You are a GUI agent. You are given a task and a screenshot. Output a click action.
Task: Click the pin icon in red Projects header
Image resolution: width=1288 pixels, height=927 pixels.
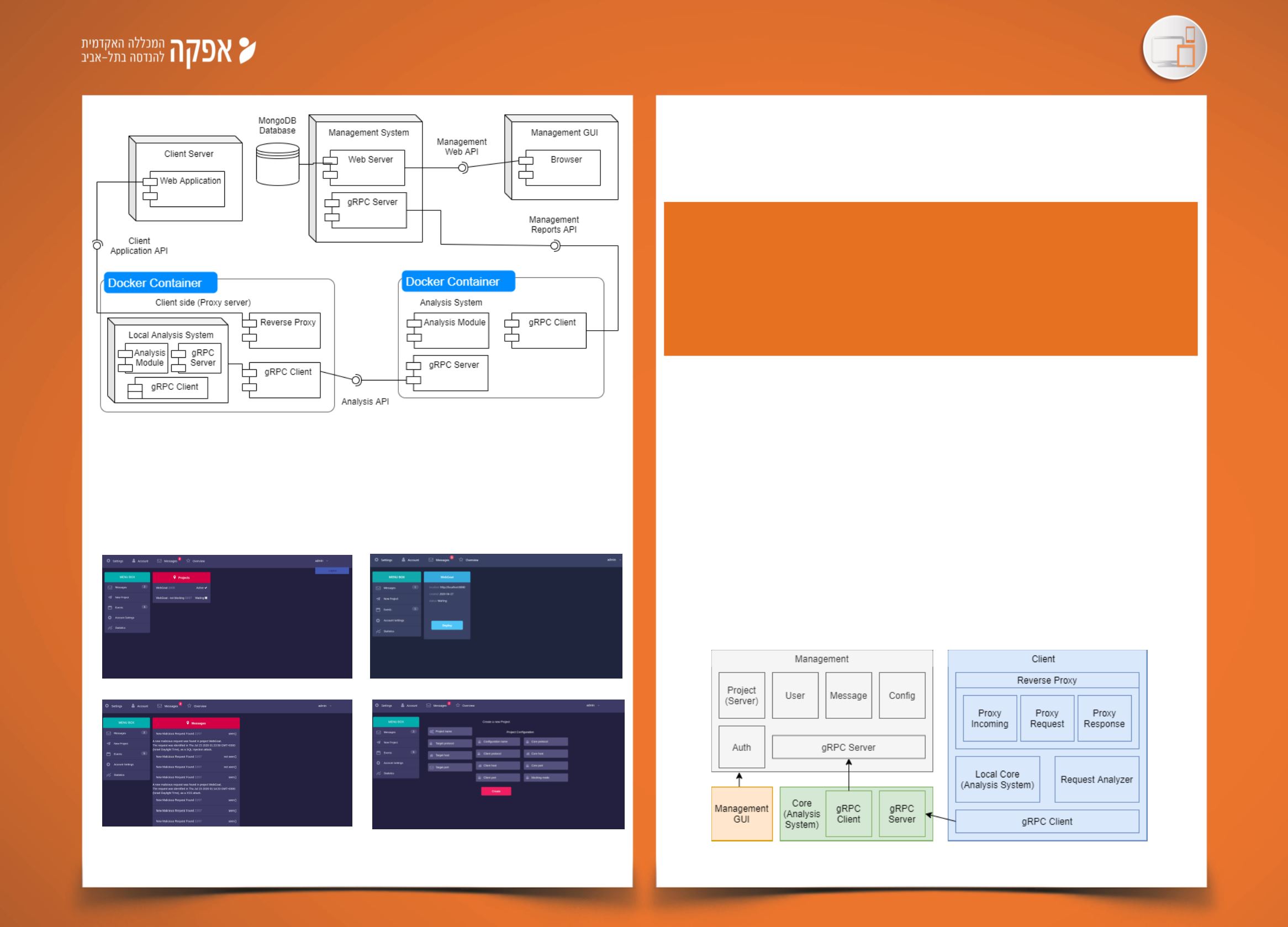point(175,578)
